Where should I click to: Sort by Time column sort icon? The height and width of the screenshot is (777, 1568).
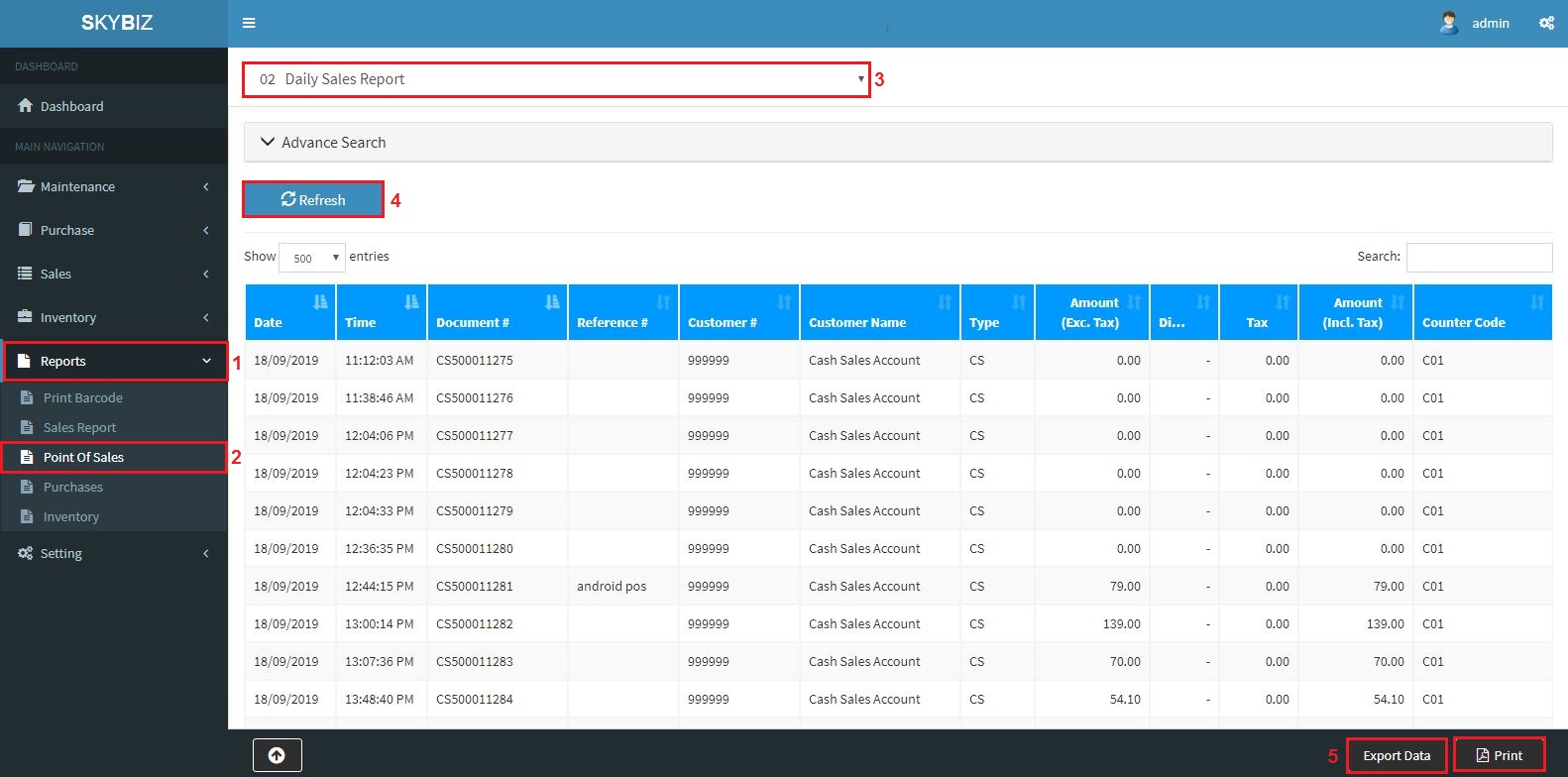(411, 302)
